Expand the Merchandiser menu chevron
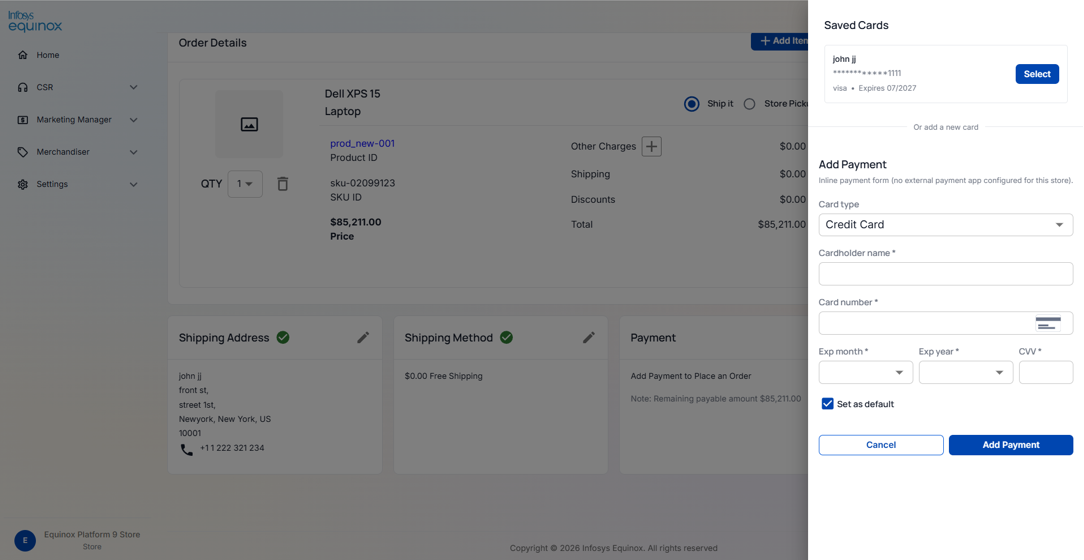The width and height of the screenshot is (1084, 560). [133, 152]
